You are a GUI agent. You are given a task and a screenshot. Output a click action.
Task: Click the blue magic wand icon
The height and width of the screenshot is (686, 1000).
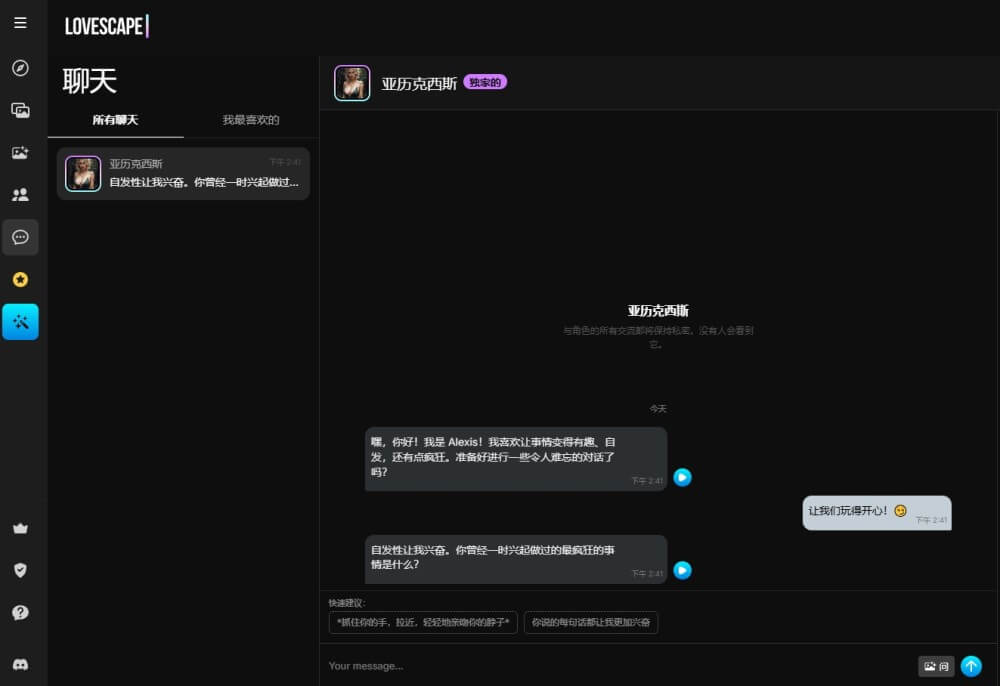coord(20,322)
